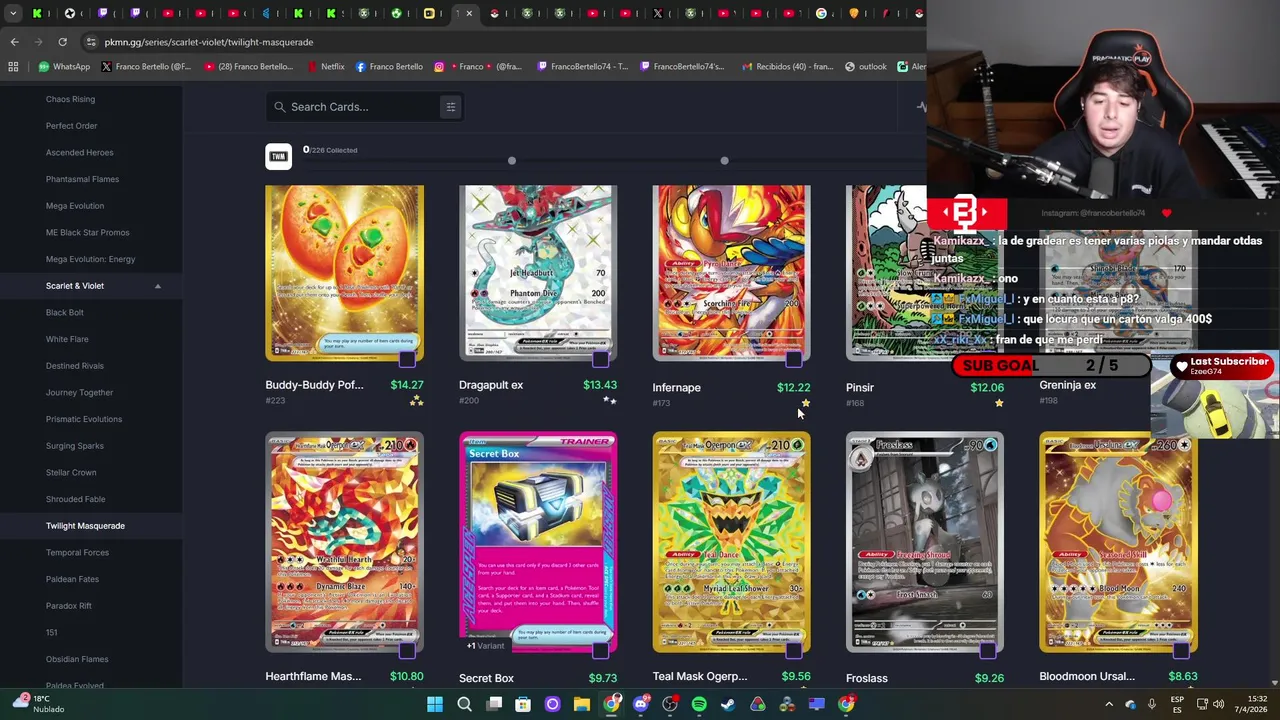Open the Hearthflame Mask Ogerpon card image

click(344, 542)
